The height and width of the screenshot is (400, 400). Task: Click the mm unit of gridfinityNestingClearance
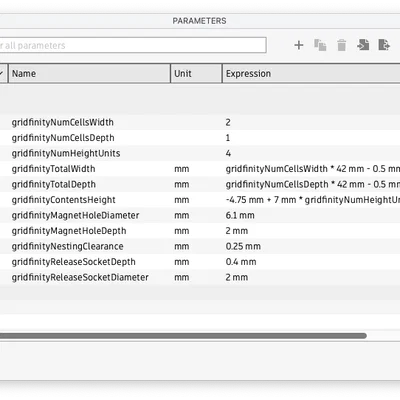click(182, 247)
